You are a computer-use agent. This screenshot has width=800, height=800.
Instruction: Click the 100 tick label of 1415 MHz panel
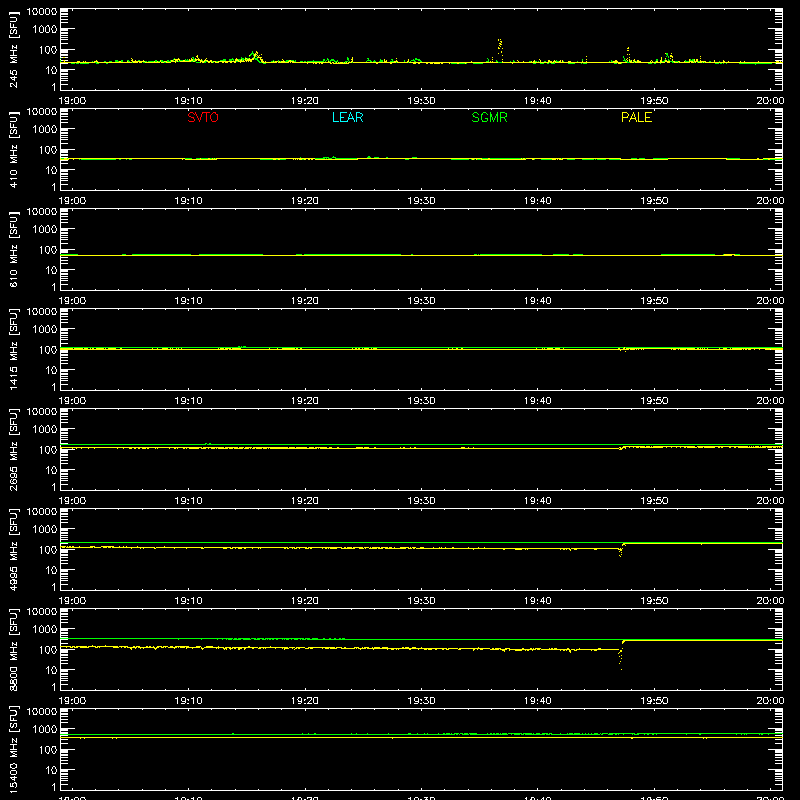(48, 350)
